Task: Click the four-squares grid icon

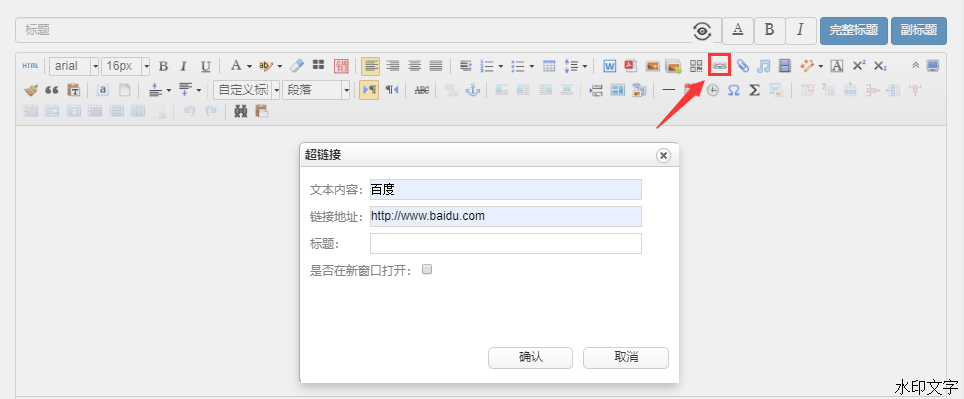Action: tap(318, 66)
